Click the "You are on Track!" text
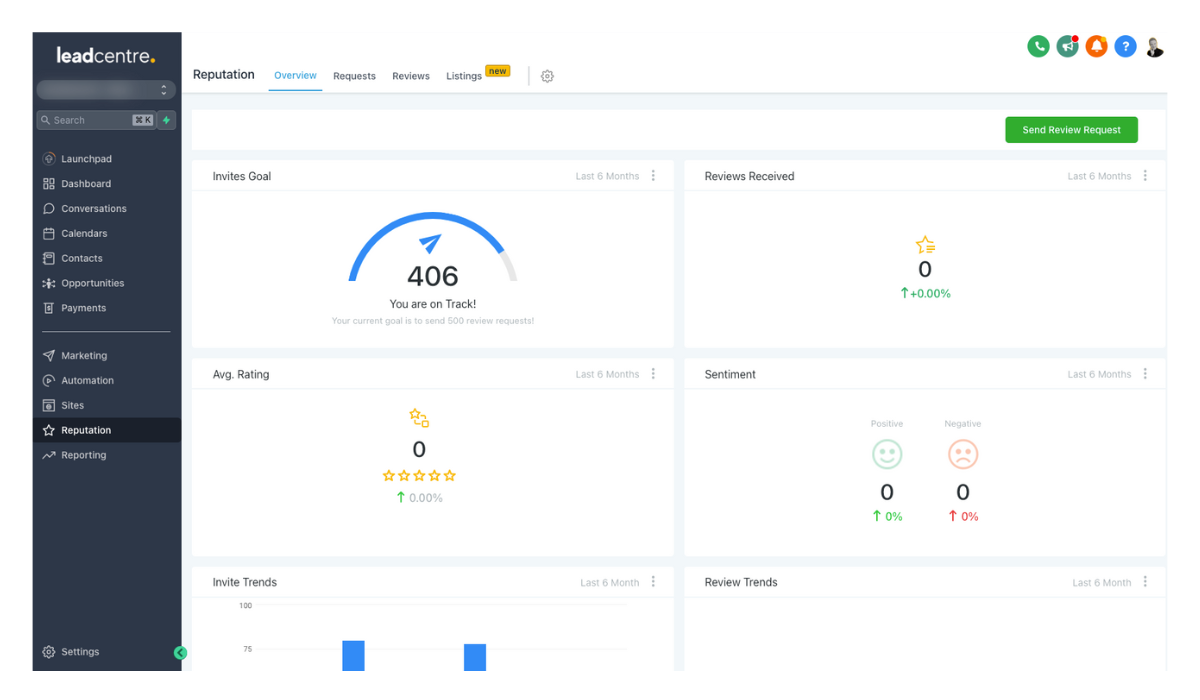The height and width of the screenshot is (700, 1200). (433, 304)
